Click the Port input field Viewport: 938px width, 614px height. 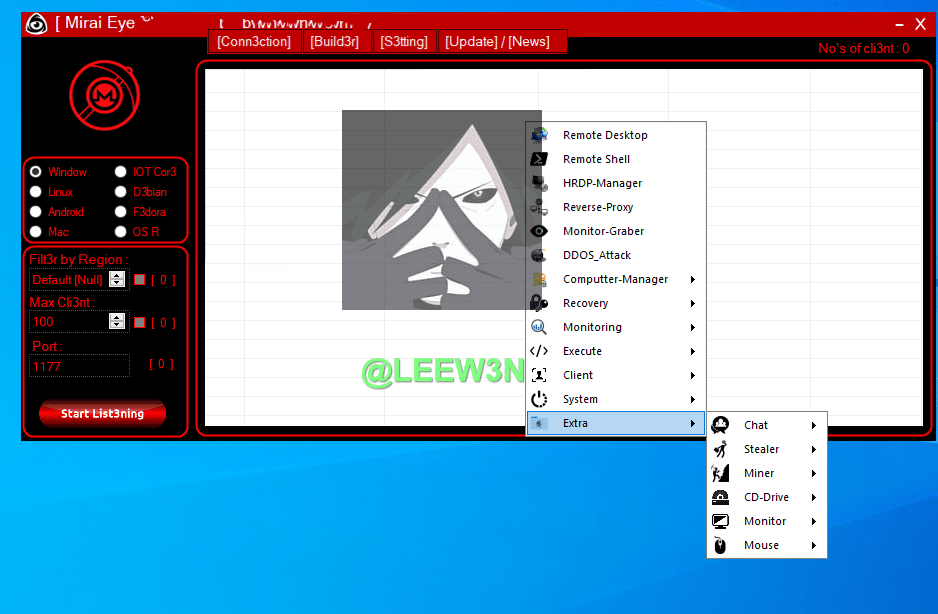tap(79, 366)
